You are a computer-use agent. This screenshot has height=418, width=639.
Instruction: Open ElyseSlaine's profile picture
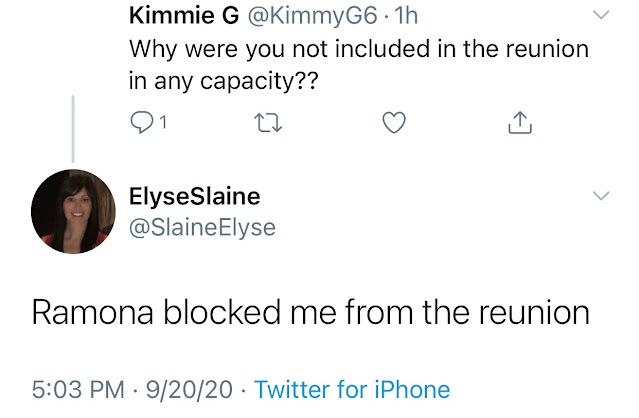coord(73,211)
